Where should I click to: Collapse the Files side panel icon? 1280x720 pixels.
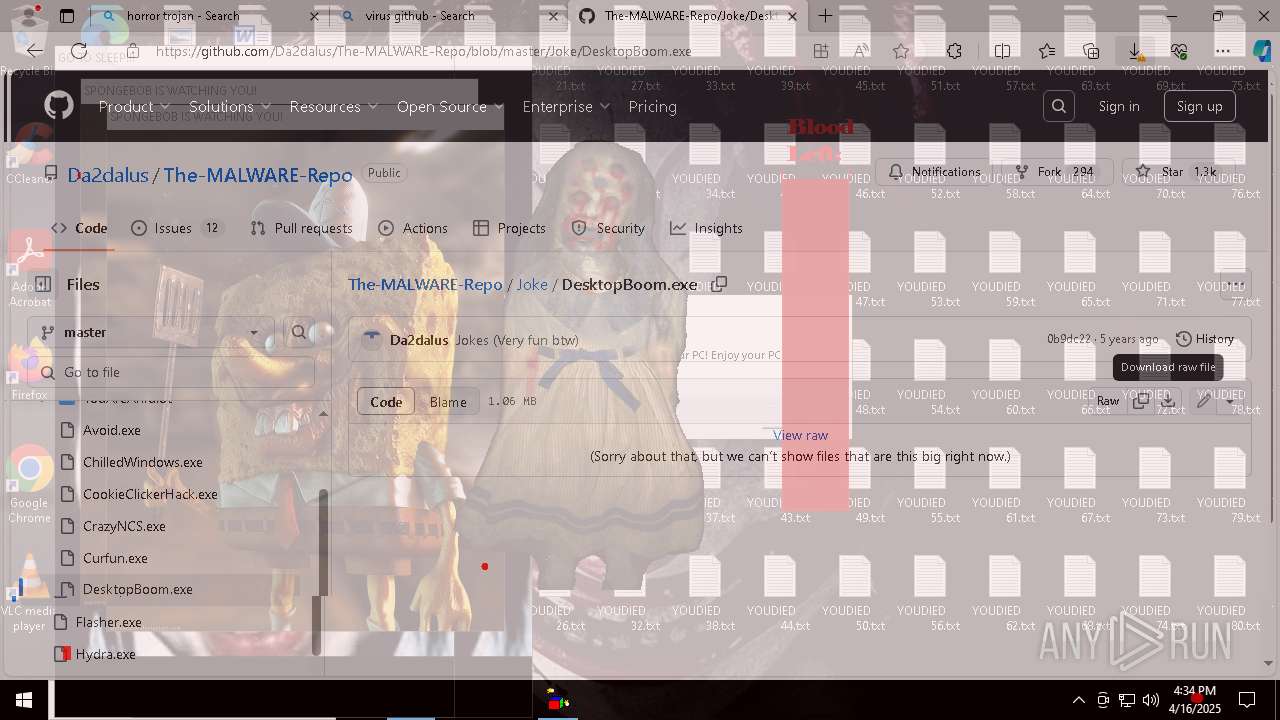coord(43,284)
